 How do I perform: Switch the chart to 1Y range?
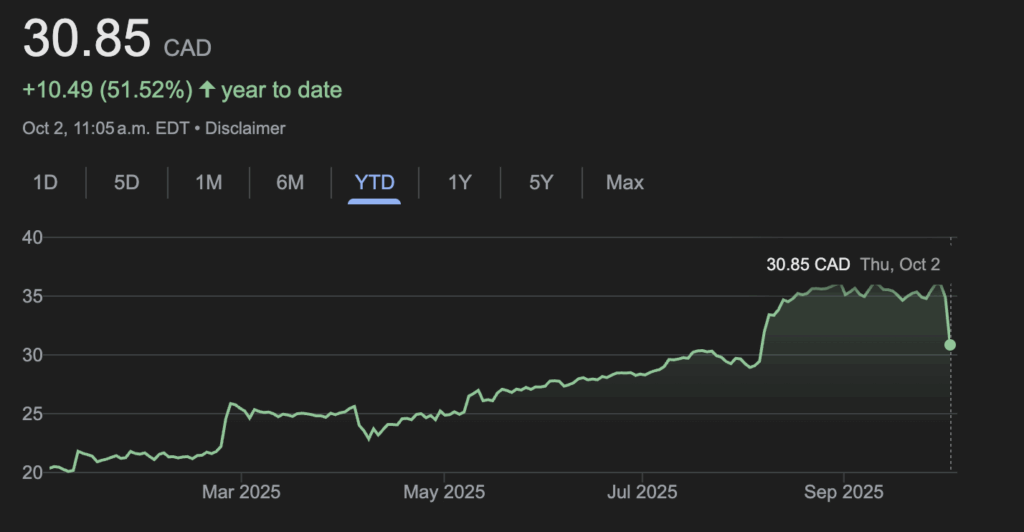pos(459,183)
